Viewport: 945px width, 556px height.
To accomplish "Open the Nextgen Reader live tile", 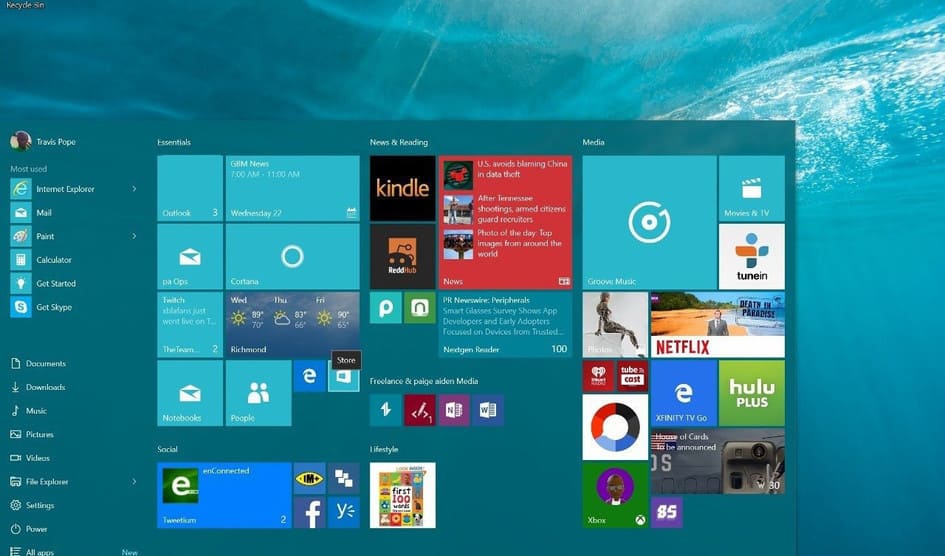I will tap(505, 325).
